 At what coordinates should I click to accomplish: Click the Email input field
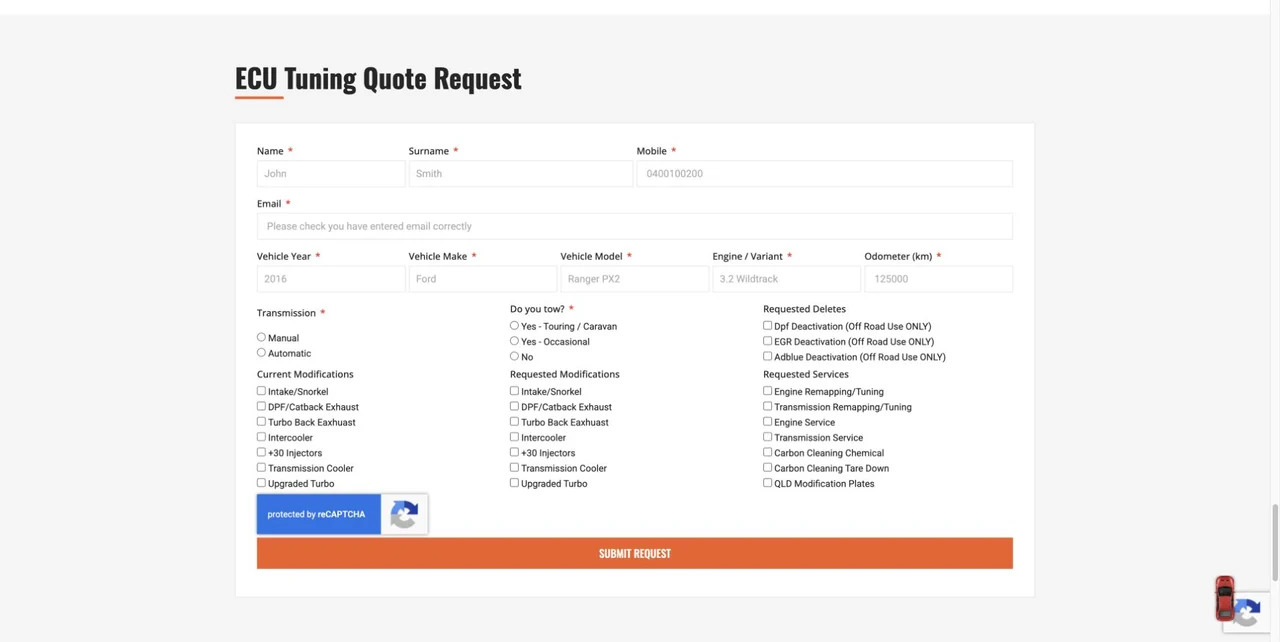coord(635,226)
